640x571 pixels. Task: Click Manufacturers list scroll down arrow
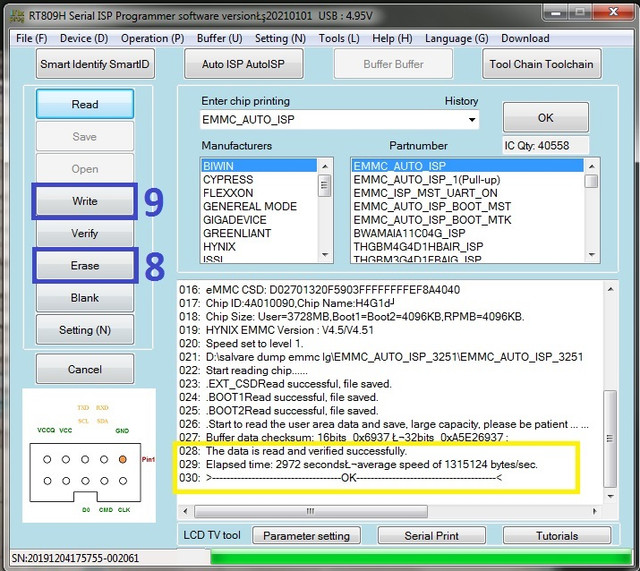[x=325, y=255]
